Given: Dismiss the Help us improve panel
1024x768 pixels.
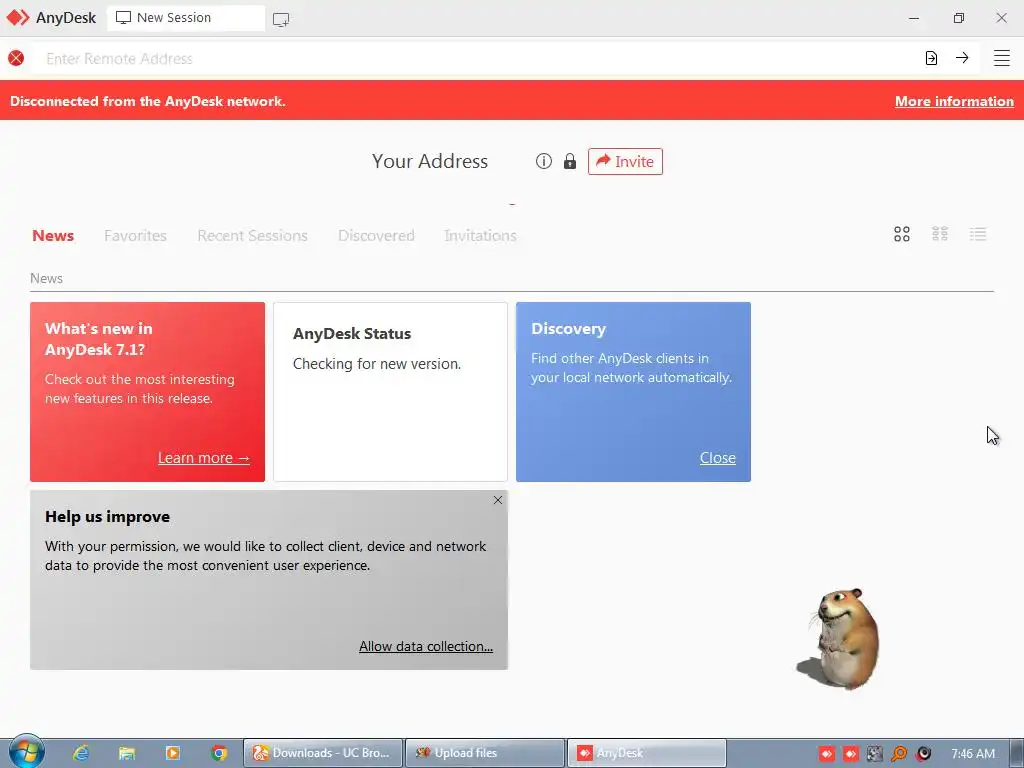Looking at the screenshot, I should tap(498, 500).
